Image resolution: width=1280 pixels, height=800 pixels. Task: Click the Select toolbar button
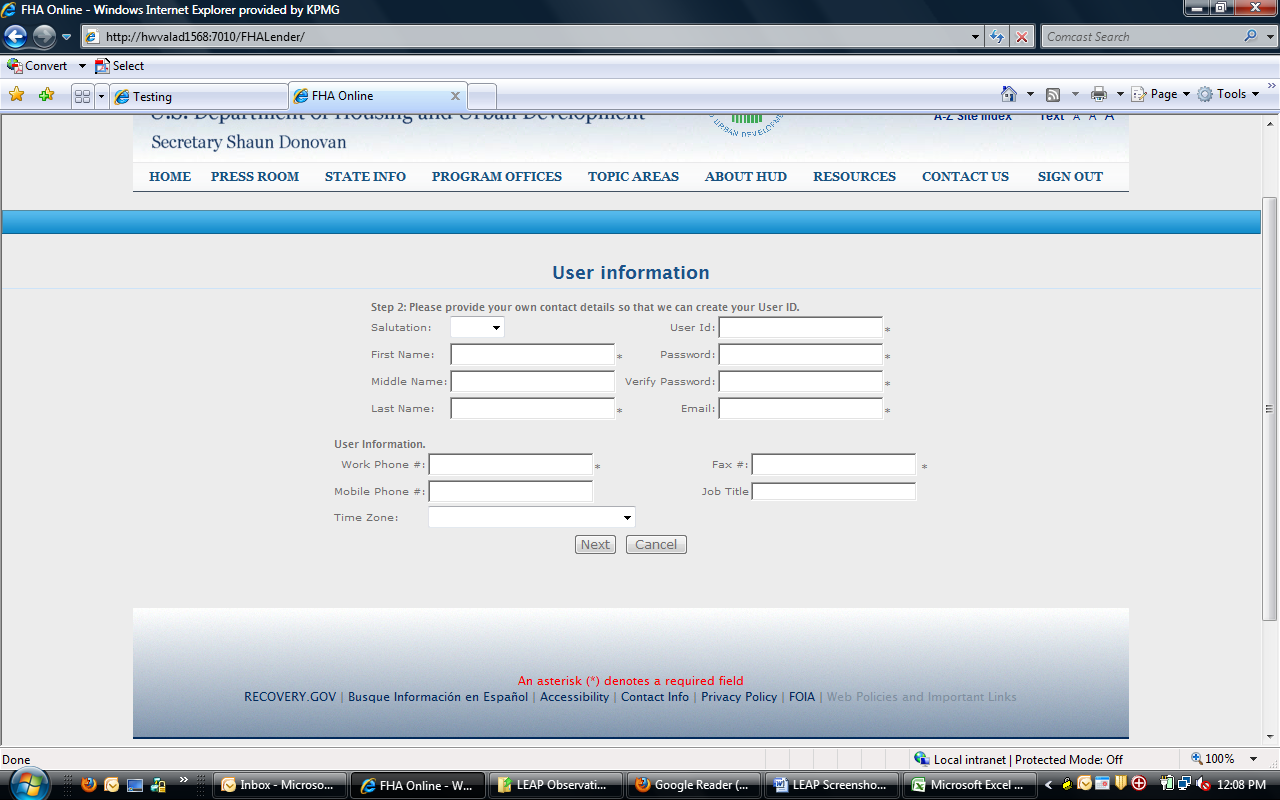pos(119,66)
